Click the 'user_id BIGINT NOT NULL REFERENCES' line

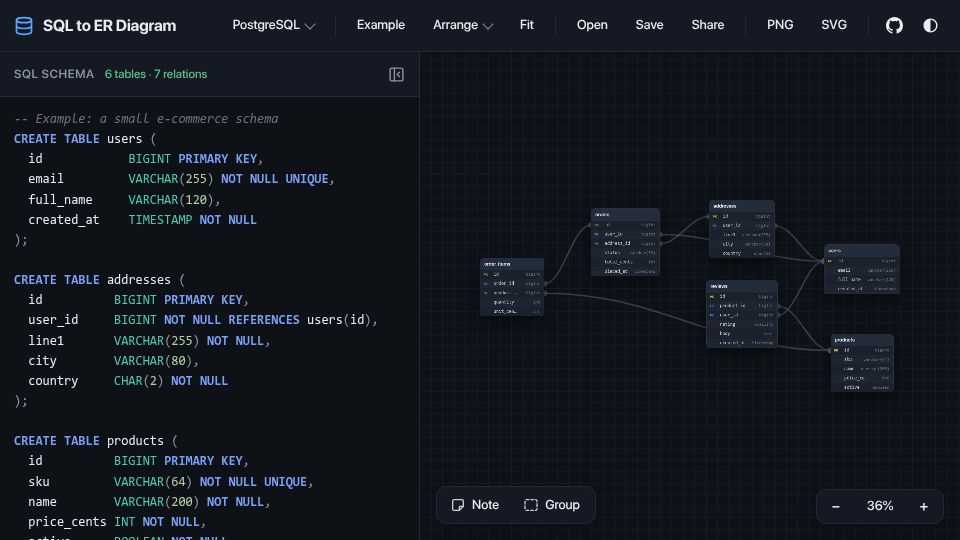click(x=203, y=320)
